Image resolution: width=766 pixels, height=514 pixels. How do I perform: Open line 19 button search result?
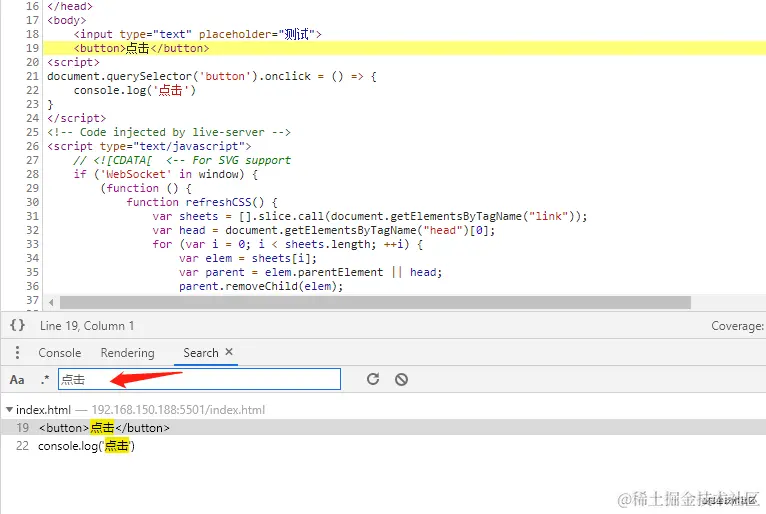tap(383, 428)
